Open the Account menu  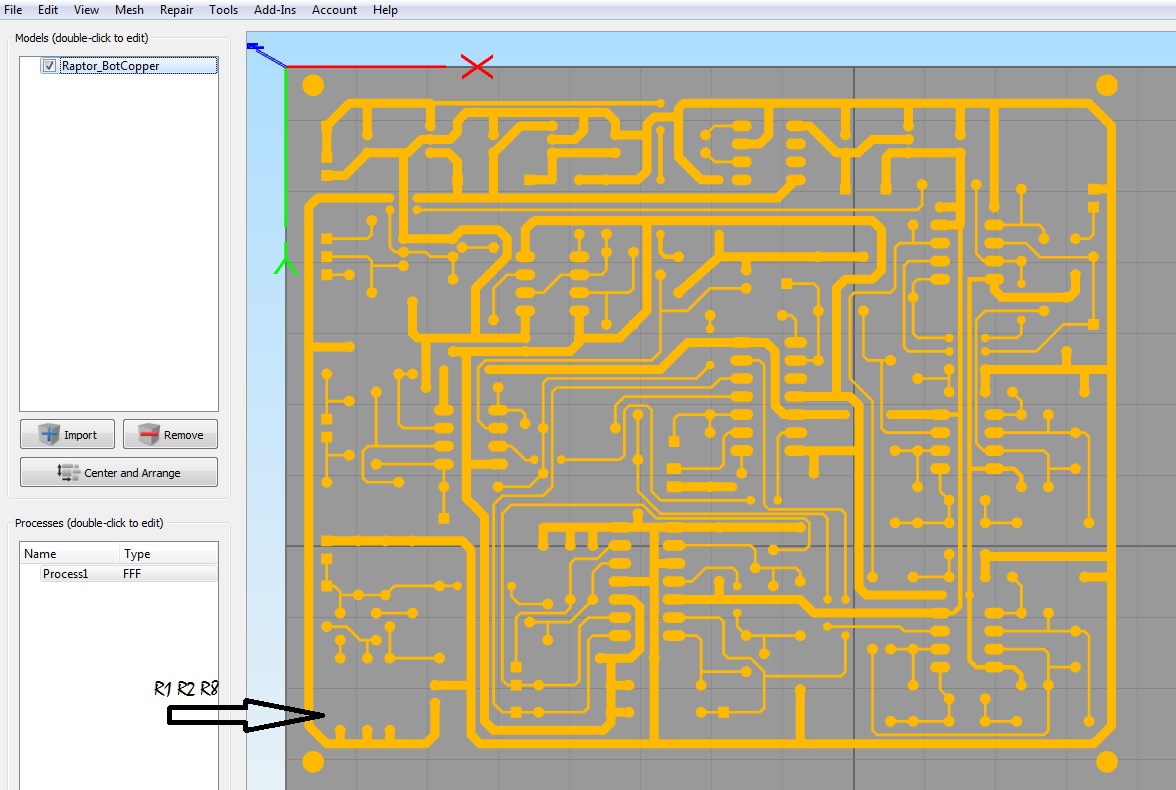[334, 10]
